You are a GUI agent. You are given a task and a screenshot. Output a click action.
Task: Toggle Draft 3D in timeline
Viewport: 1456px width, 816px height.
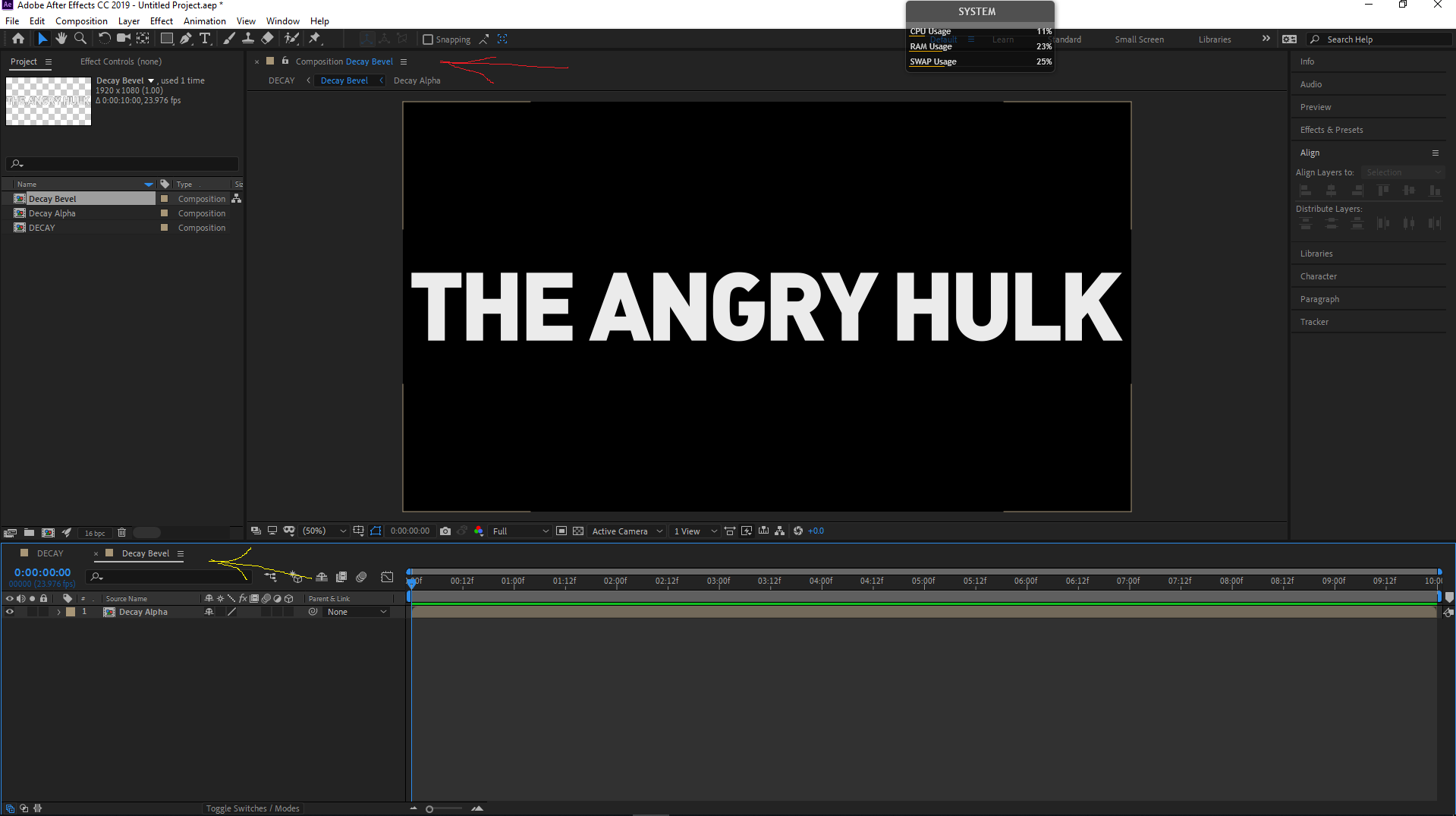click(x=297, y=578)
